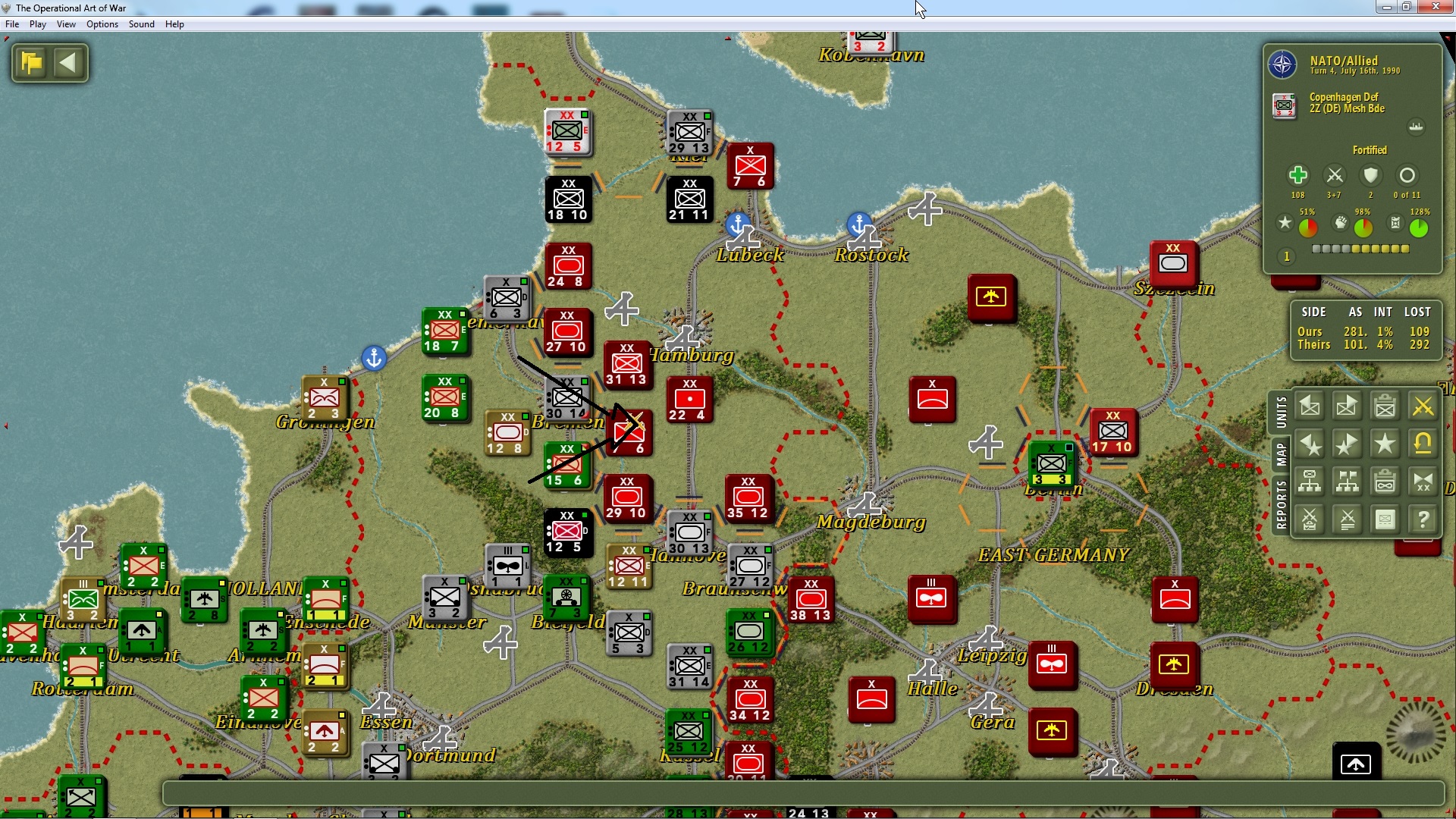
Task: Click the shield defense strength icon
Action: (x=1370, y=175)
